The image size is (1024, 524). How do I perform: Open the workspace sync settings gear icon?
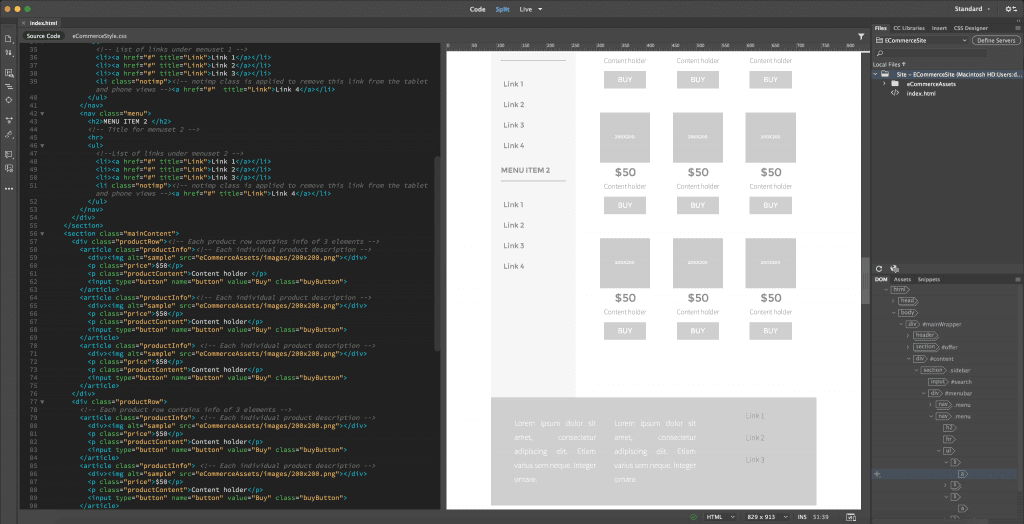click(1009, 9)
